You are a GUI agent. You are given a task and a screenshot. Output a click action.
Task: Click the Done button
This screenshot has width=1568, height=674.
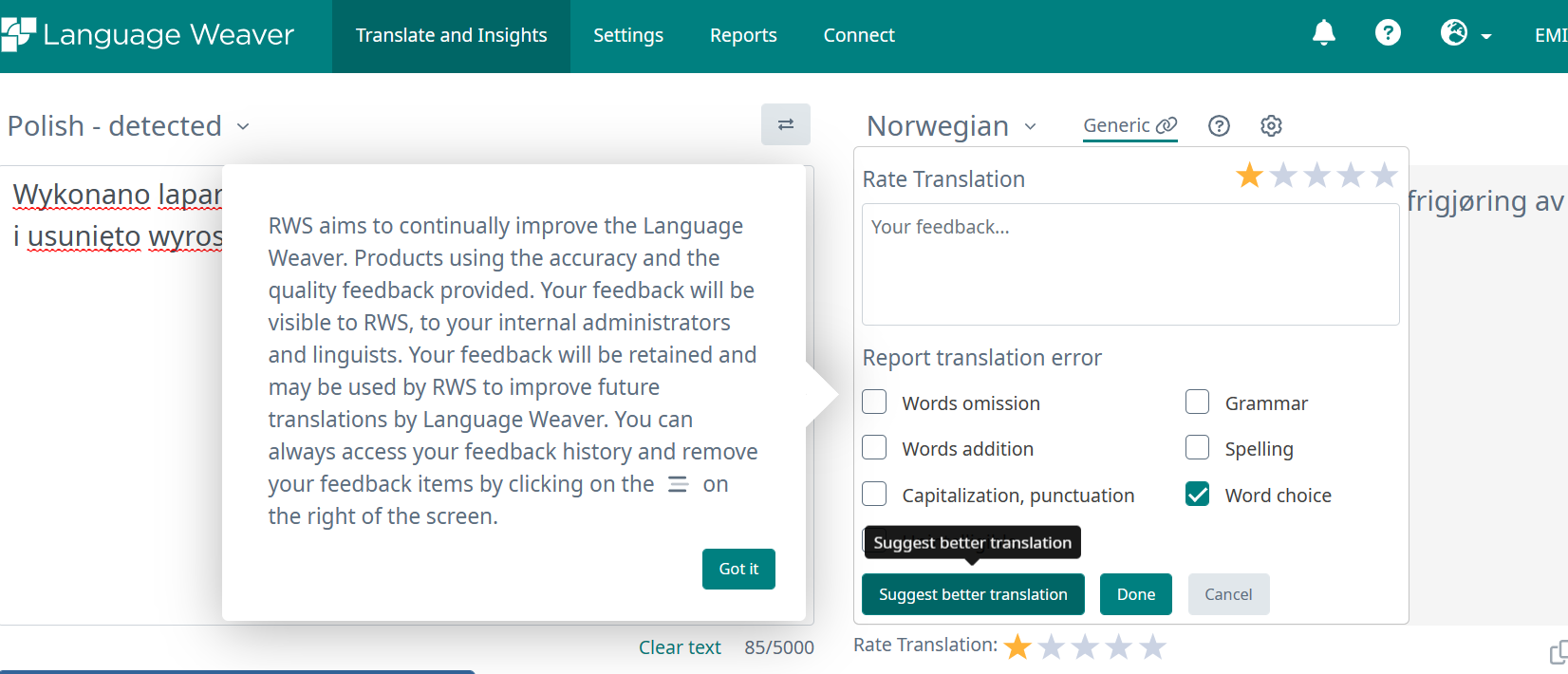1136,594
